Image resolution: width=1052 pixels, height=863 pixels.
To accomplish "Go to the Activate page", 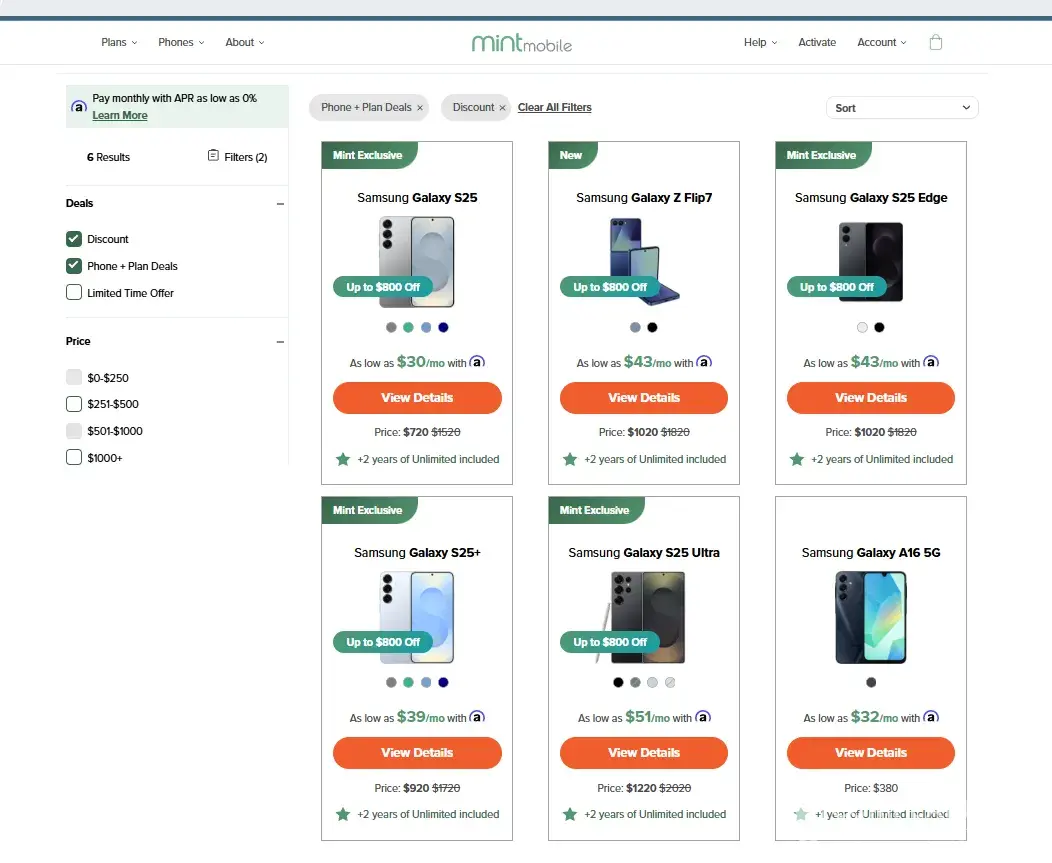I will [817, 42].
